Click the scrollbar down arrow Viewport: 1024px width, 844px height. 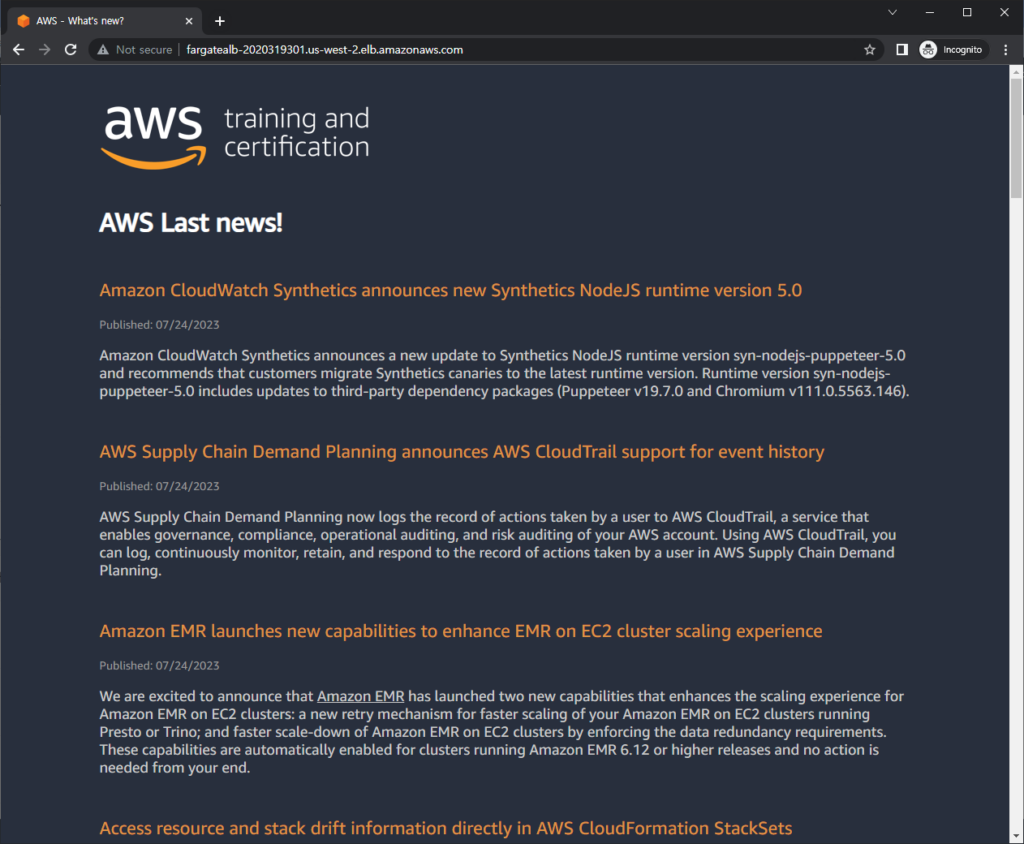pos(1016,836)
